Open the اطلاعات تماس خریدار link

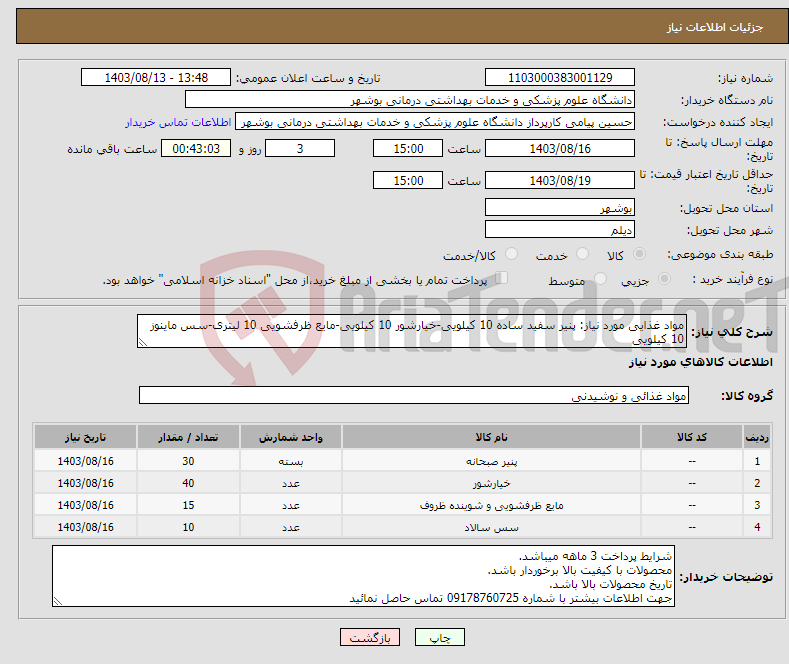[178, 122]
